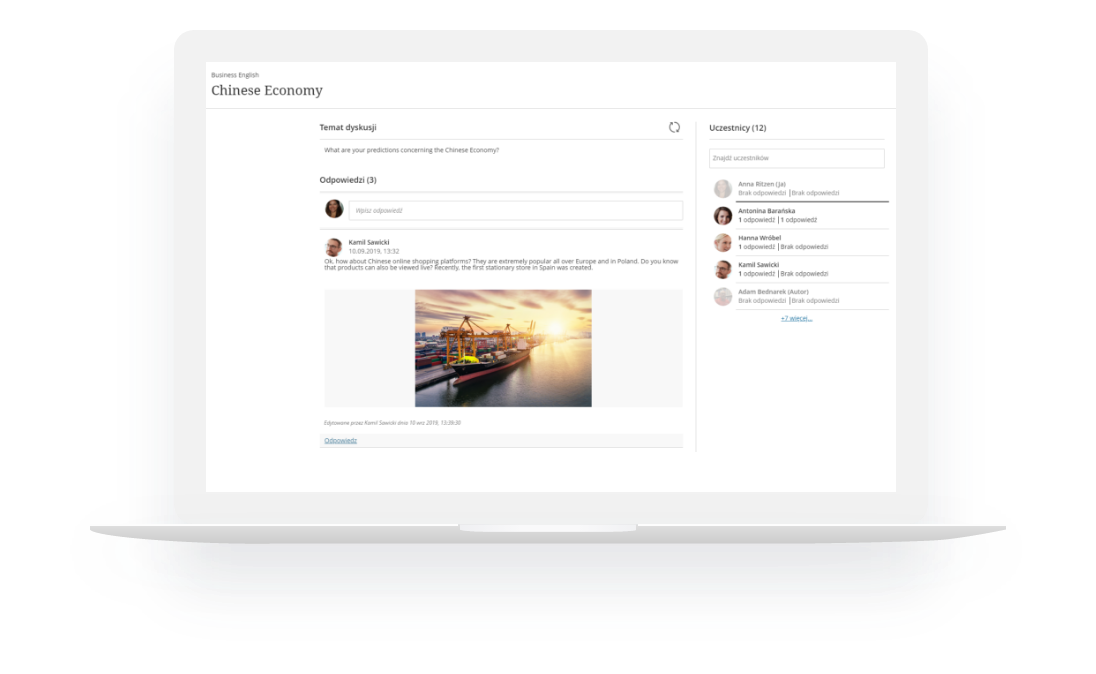This screenshot has height=674, width=1096.
Task: Click Kamil Sawicki's avatar in the post
Action: tap(333, 246)
